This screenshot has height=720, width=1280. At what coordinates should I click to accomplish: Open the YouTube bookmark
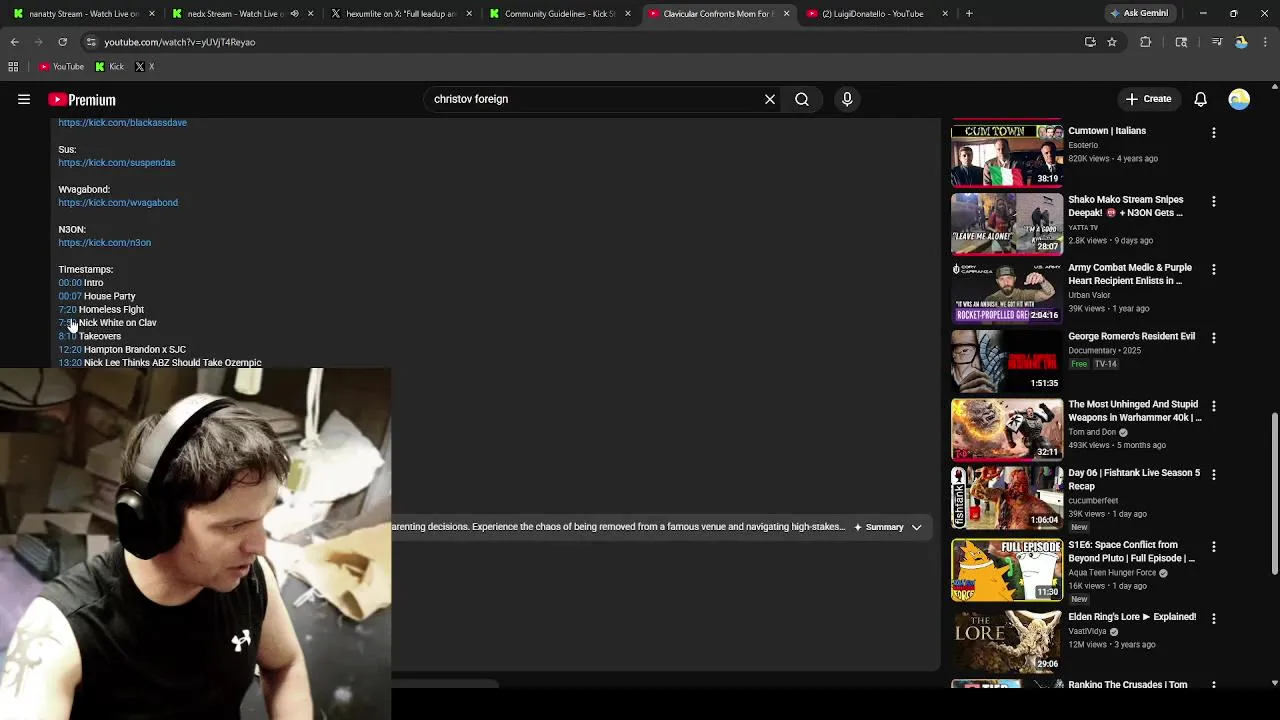62,67
